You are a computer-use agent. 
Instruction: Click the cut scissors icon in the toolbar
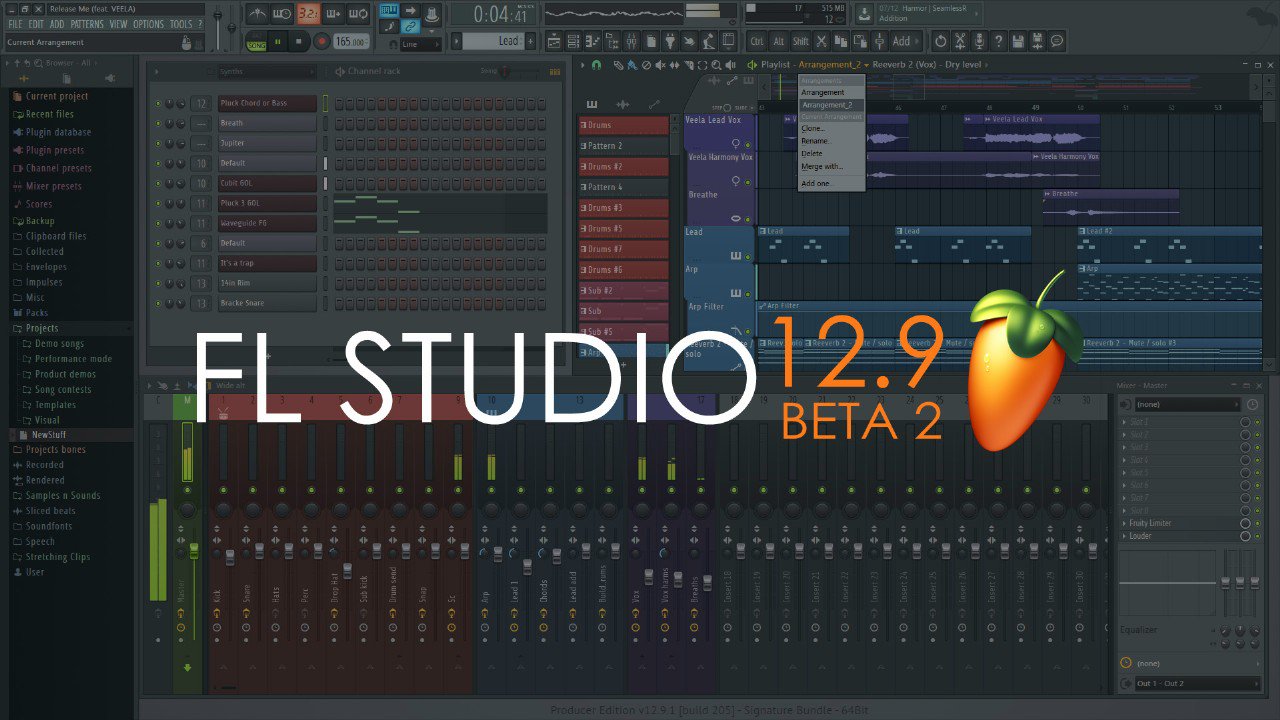pos(822,41)
